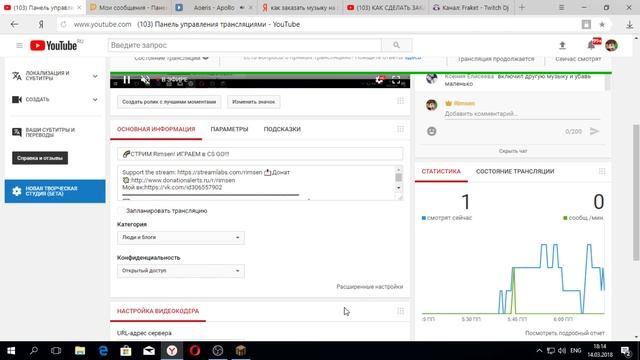The image size is (640, 360).
Task: Open taskbar search magnifier
Action: [x=34, y=351]
